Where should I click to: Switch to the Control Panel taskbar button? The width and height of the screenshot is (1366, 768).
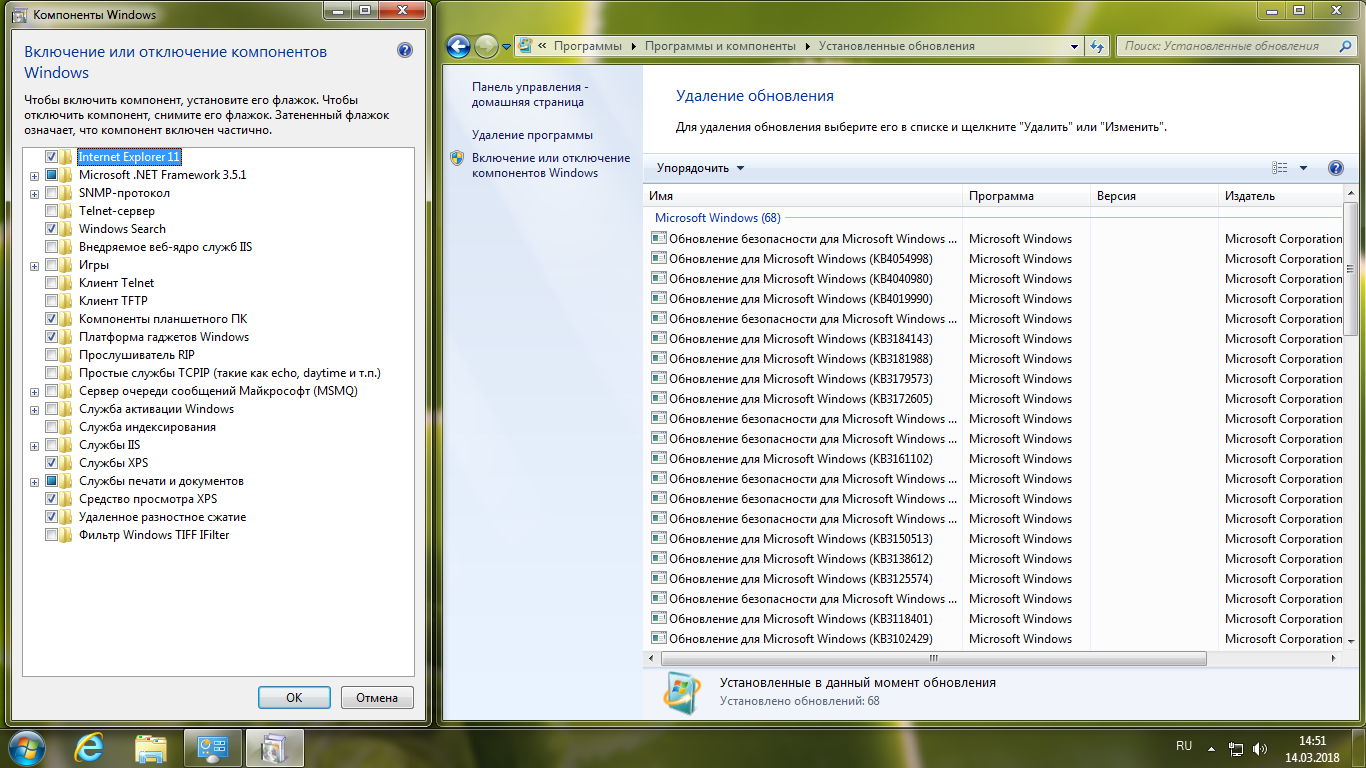[x=213, y=747]
